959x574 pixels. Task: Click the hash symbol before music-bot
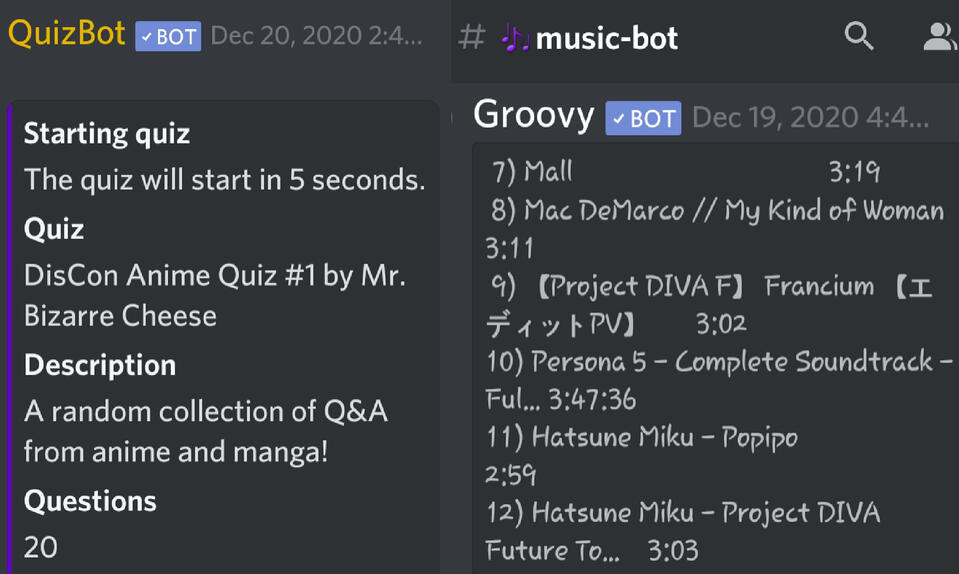pyautogui.click(x=472, y=38)
